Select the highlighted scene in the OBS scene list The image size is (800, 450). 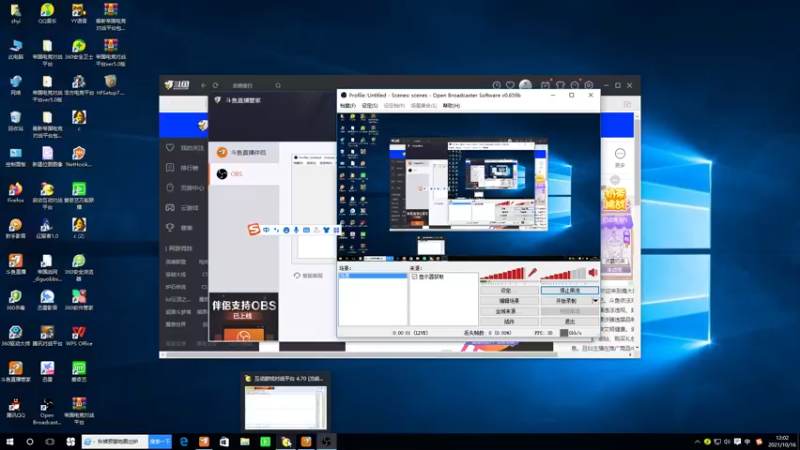(373, 276)
